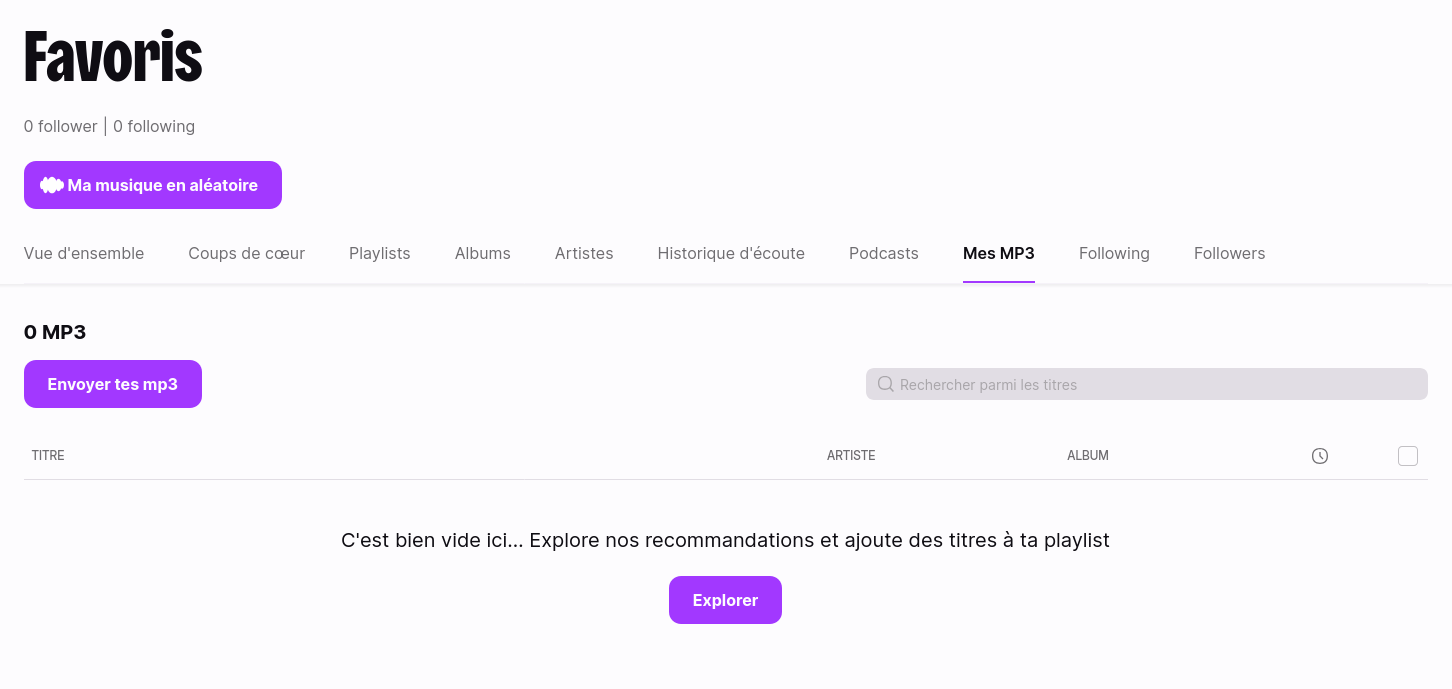The image size is (1452, 689).
Task: Go to the Playlists tab
Action: point(379,253)
